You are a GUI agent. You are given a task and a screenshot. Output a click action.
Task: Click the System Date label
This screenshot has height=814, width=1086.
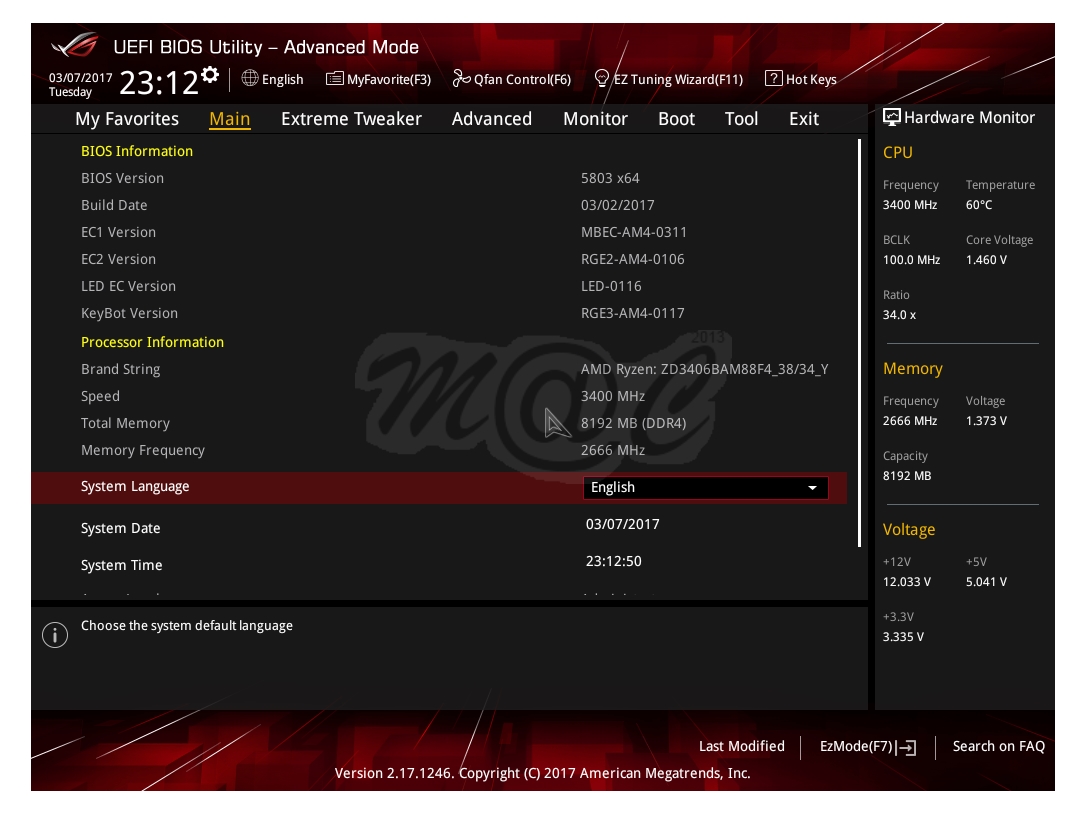pyautogui.click(x=121, y=529)
